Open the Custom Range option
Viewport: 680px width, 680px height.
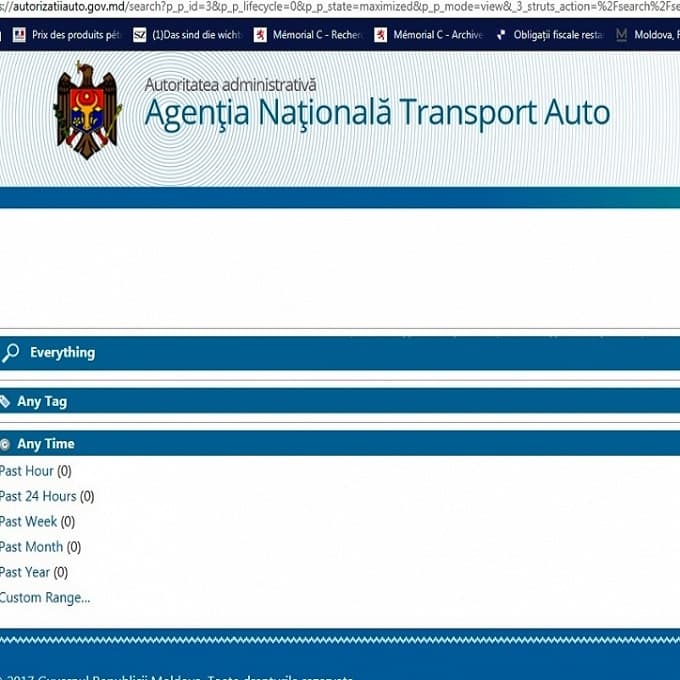click(45, 598)
